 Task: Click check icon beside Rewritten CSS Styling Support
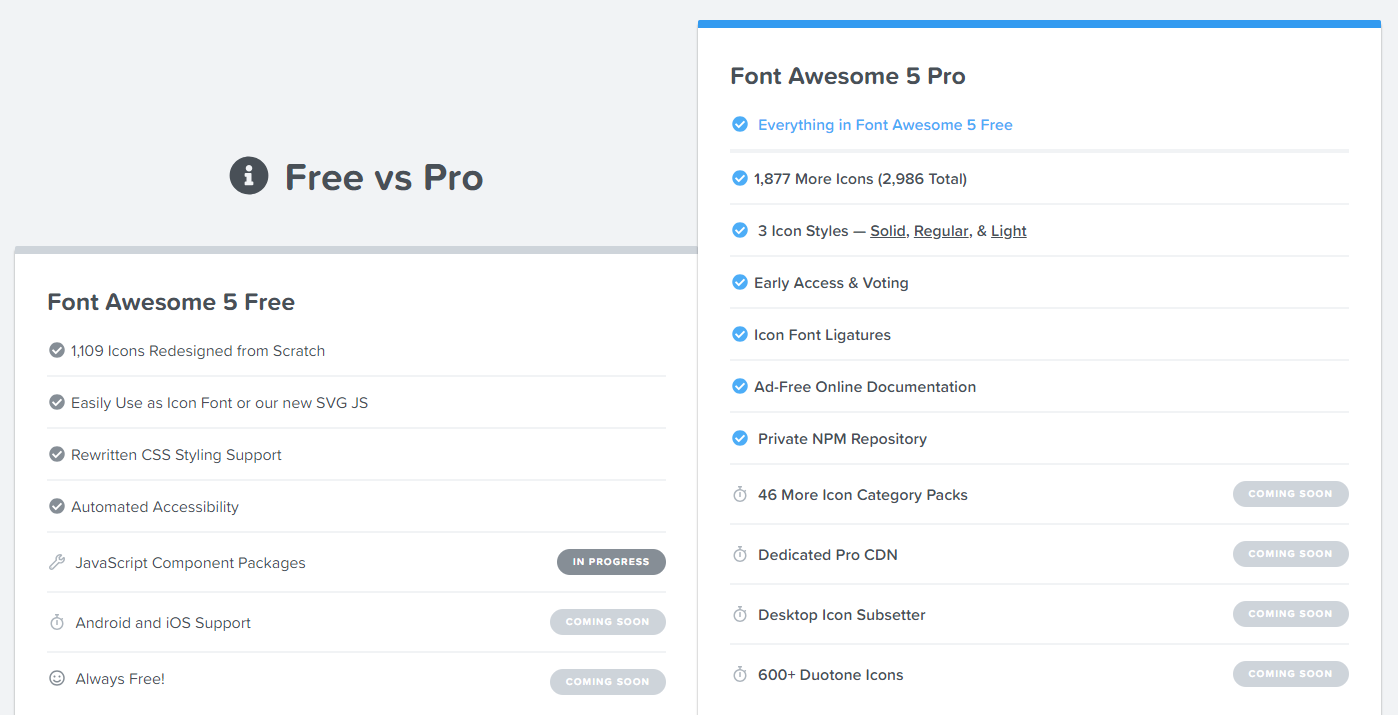[x=57, y=454]
